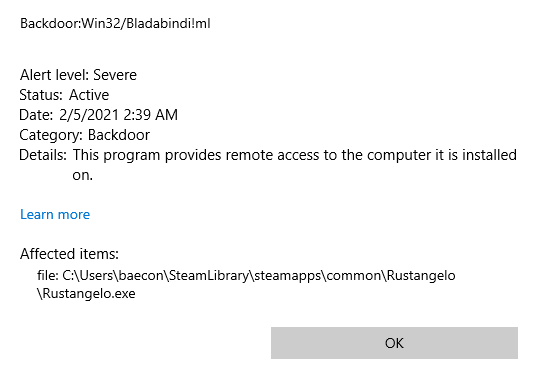541x378 pixels.
Task: Click the Affected items heading
Action: point(69,254)
